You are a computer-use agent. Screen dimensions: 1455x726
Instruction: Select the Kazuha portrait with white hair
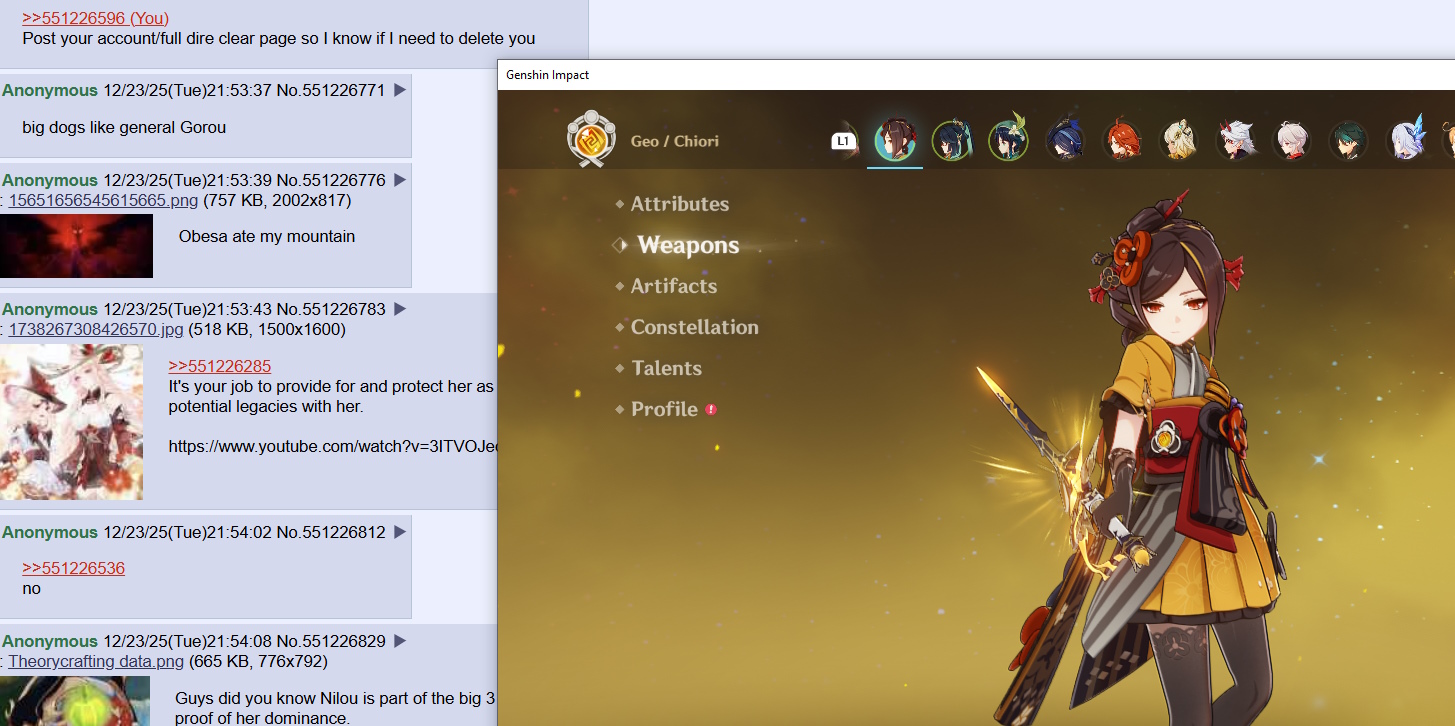point(1292,141)
